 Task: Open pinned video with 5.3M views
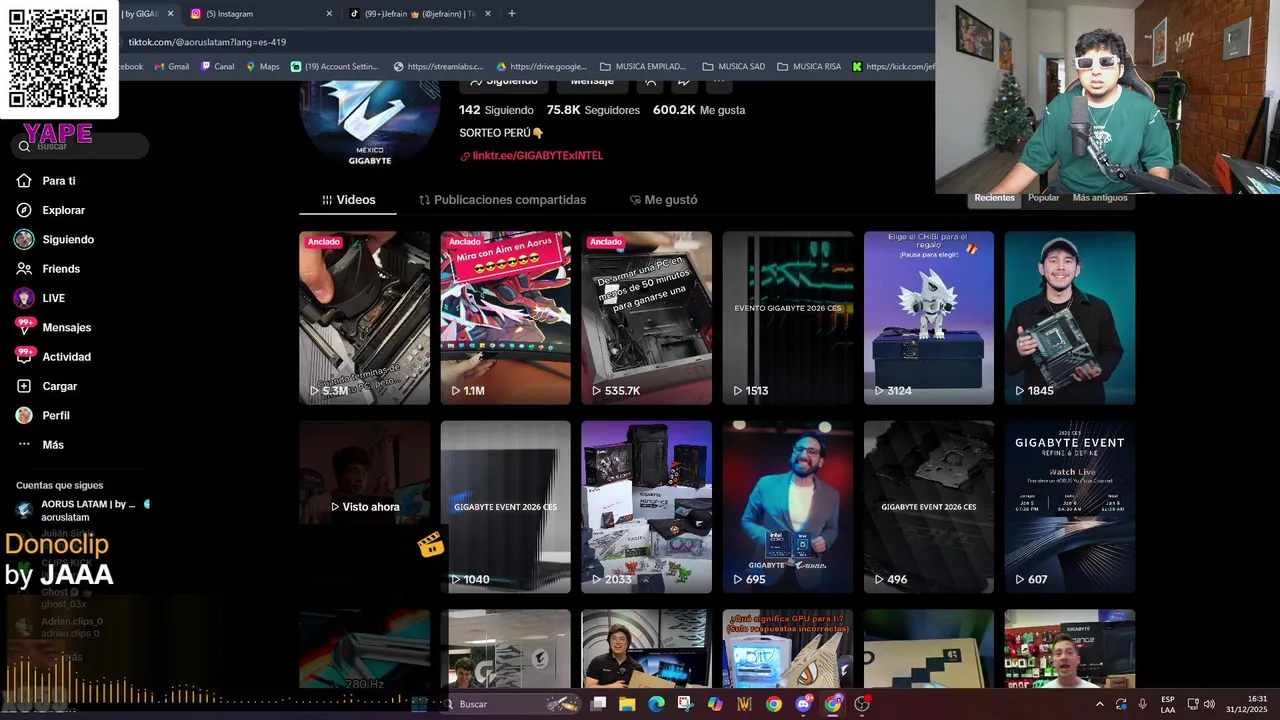click(x=364, y=318)
